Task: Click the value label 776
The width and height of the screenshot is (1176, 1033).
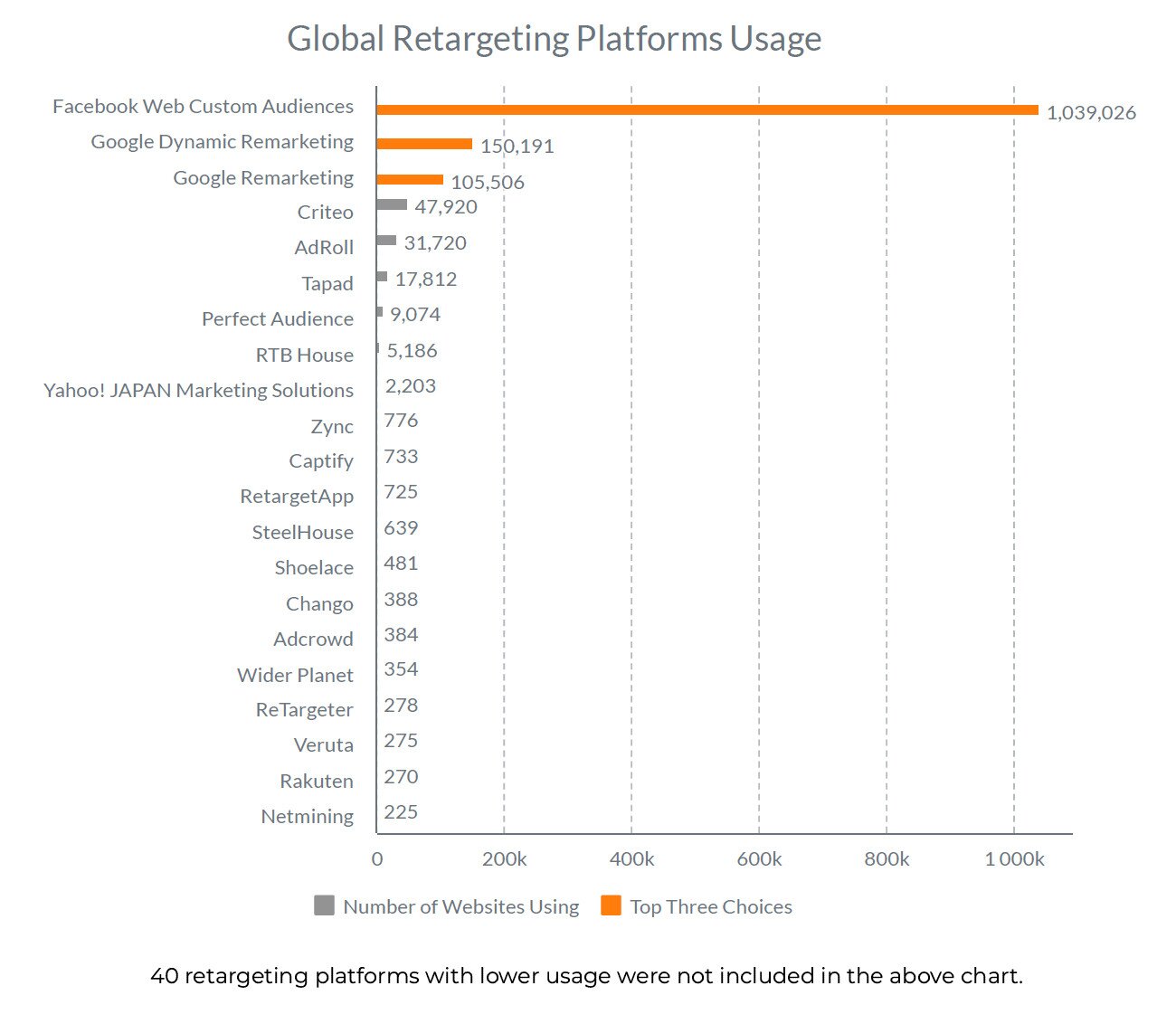Action: coord(402,421)
